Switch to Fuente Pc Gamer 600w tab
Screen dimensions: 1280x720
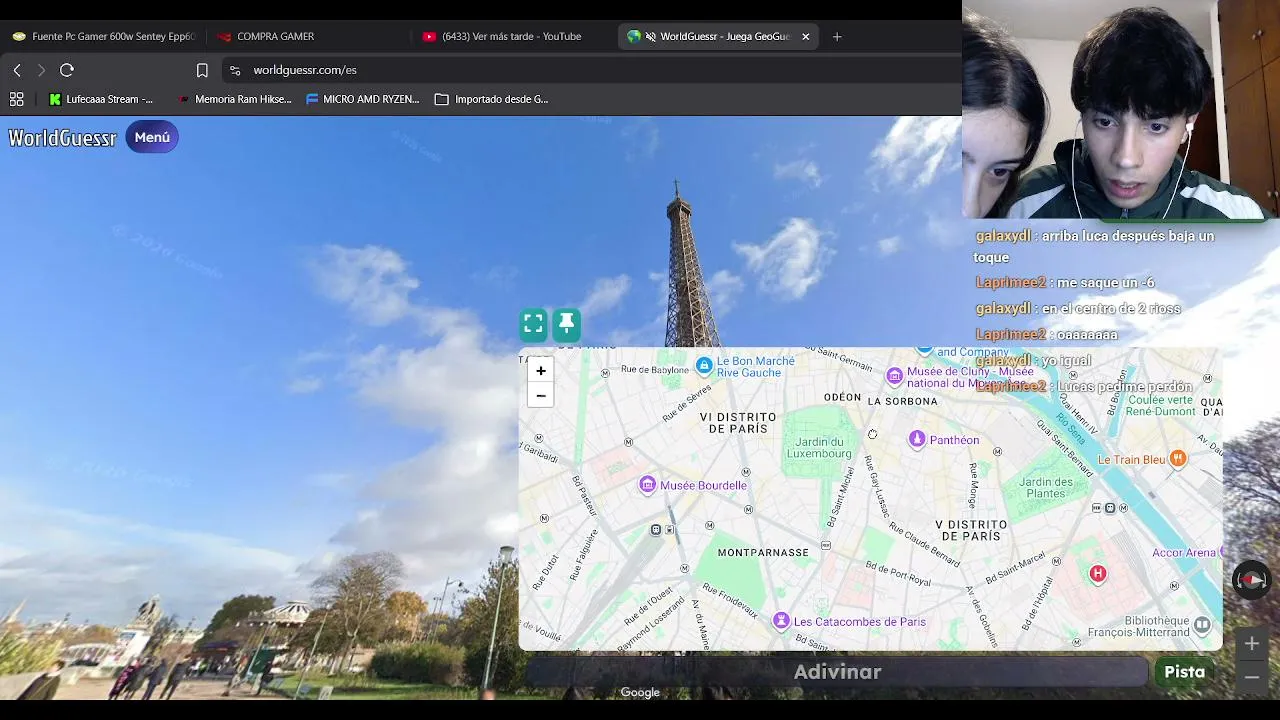[104, 37]
